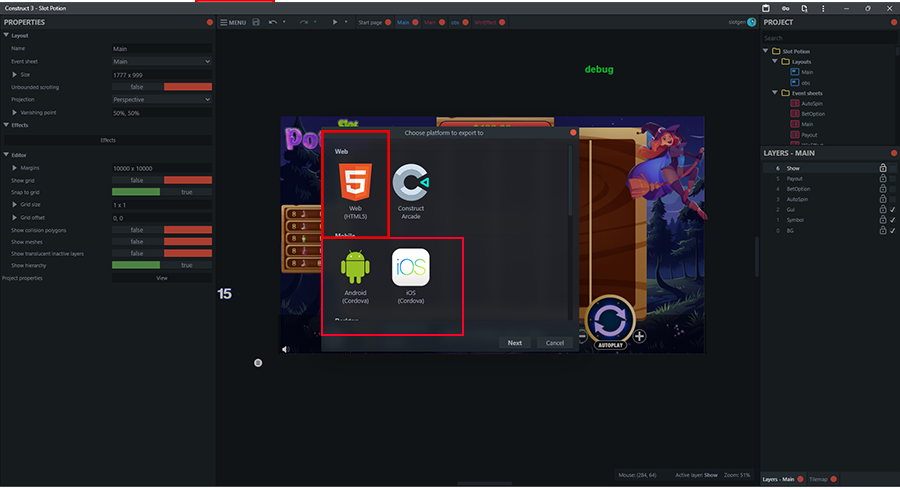
Task: Collapse the Layouts folder
Action: [x=775, y=61]
